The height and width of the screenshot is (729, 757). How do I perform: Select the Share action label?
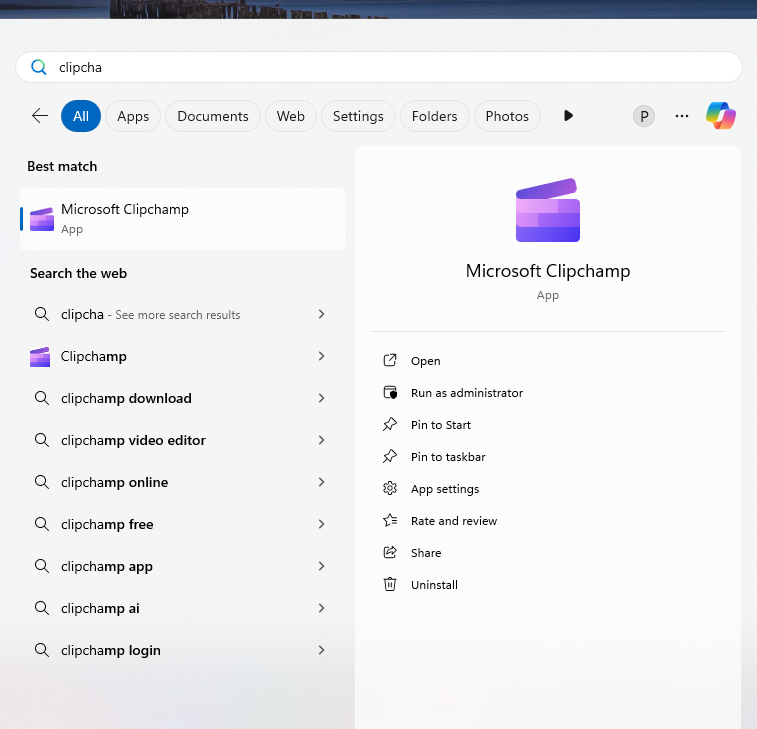(x=426, y=553)
